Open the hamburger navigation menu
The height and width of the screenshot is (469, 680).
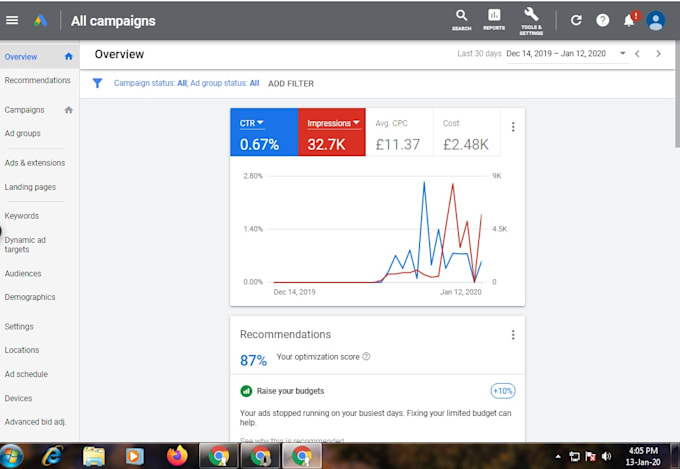click(12, 20)
